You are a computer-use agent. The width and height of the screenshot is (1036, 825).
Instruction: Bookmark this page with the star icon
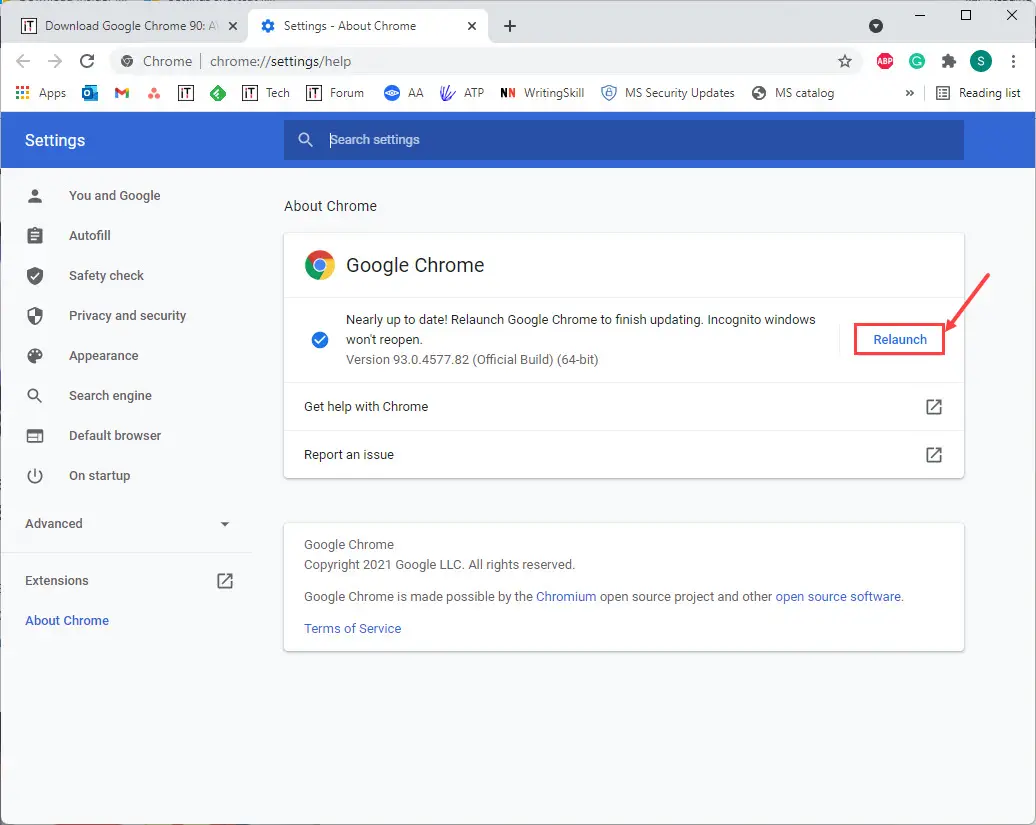point(844,61)
